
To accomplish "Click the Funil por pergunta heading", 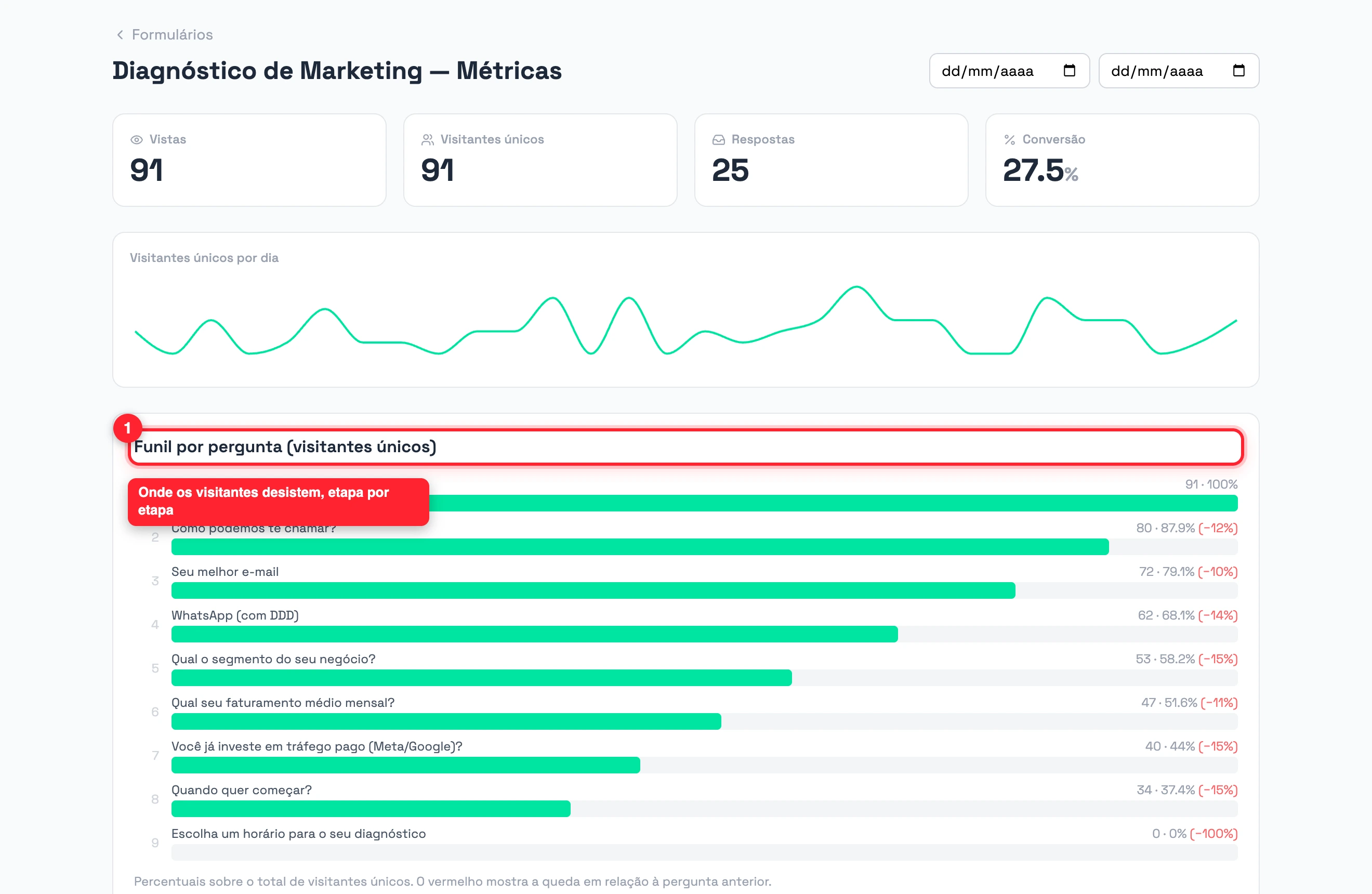I will (285, 448).
